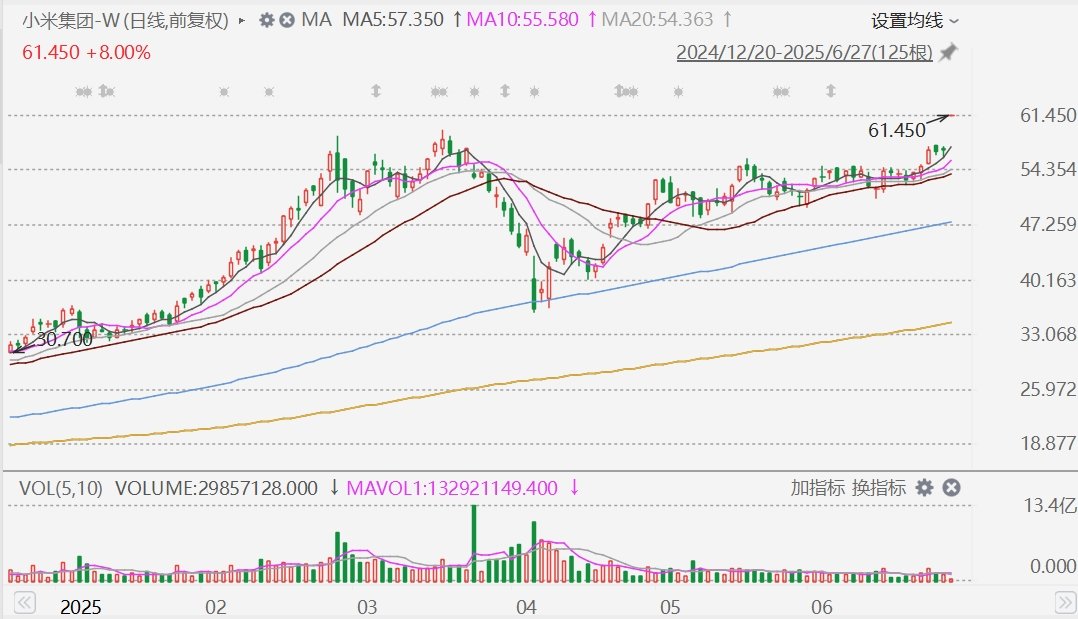Select the 小米集团-W (日线,前复权) title
This screenshot has width=1078, height=619.
click(x=125, y=21)
